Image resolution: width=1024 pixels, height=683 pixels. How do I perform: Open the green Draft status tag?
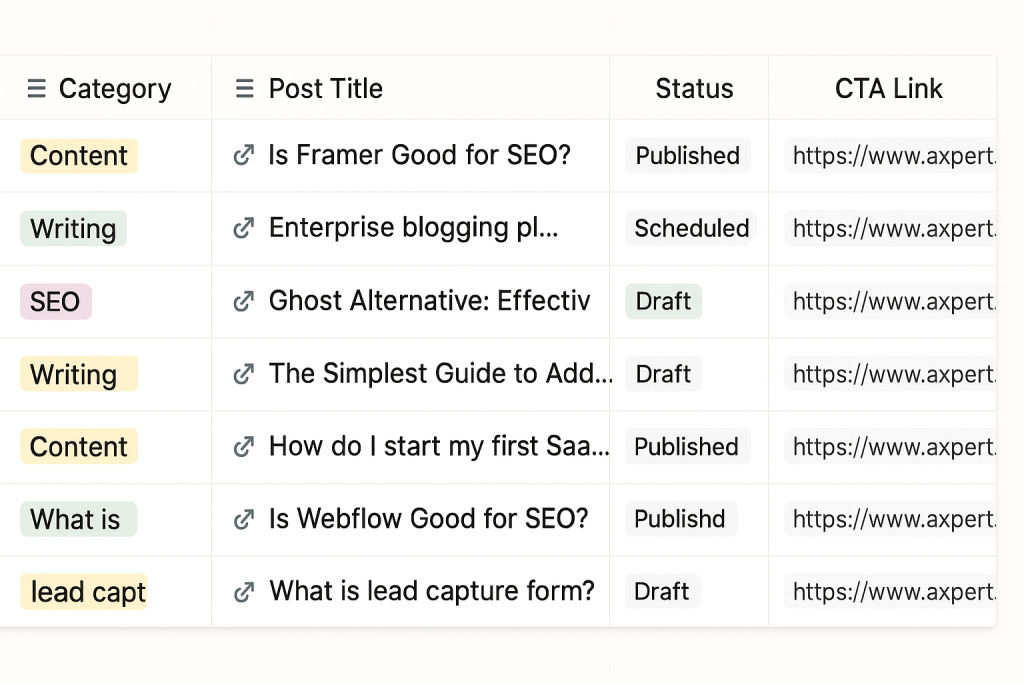pos(664,301)
